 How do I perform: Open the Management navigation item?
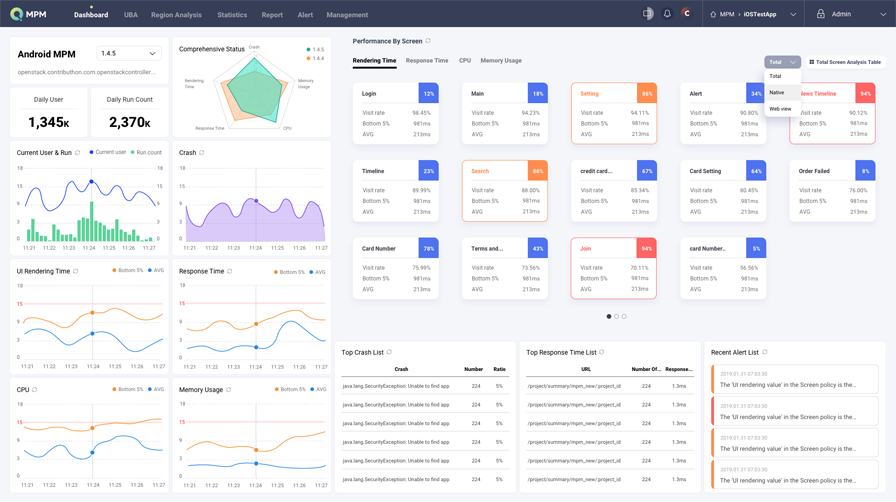pyautogui.click(x=347, y=15)
